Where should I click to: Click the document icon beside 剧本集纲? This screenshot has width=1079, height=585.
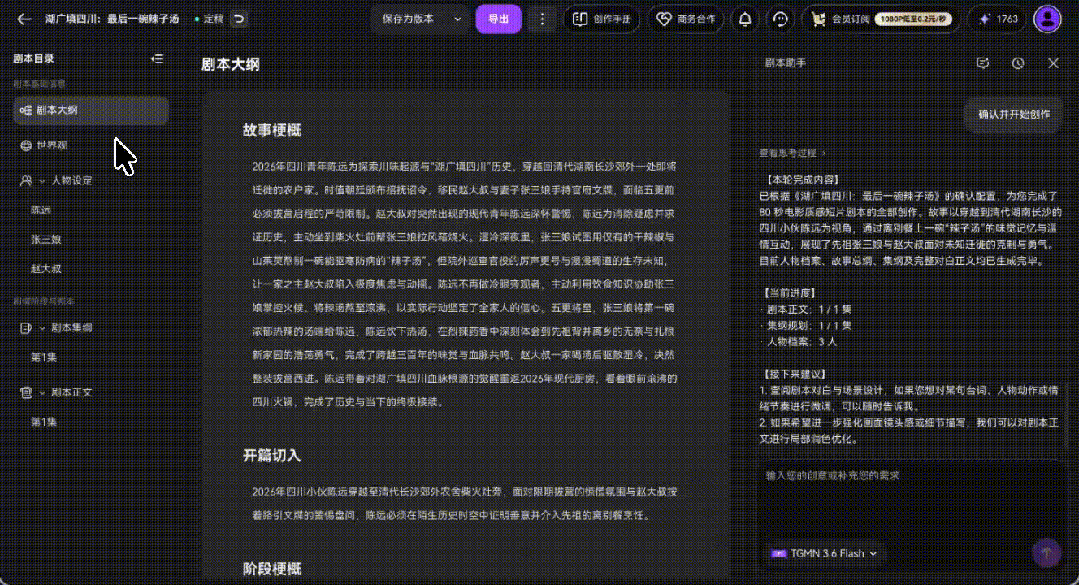26,328
